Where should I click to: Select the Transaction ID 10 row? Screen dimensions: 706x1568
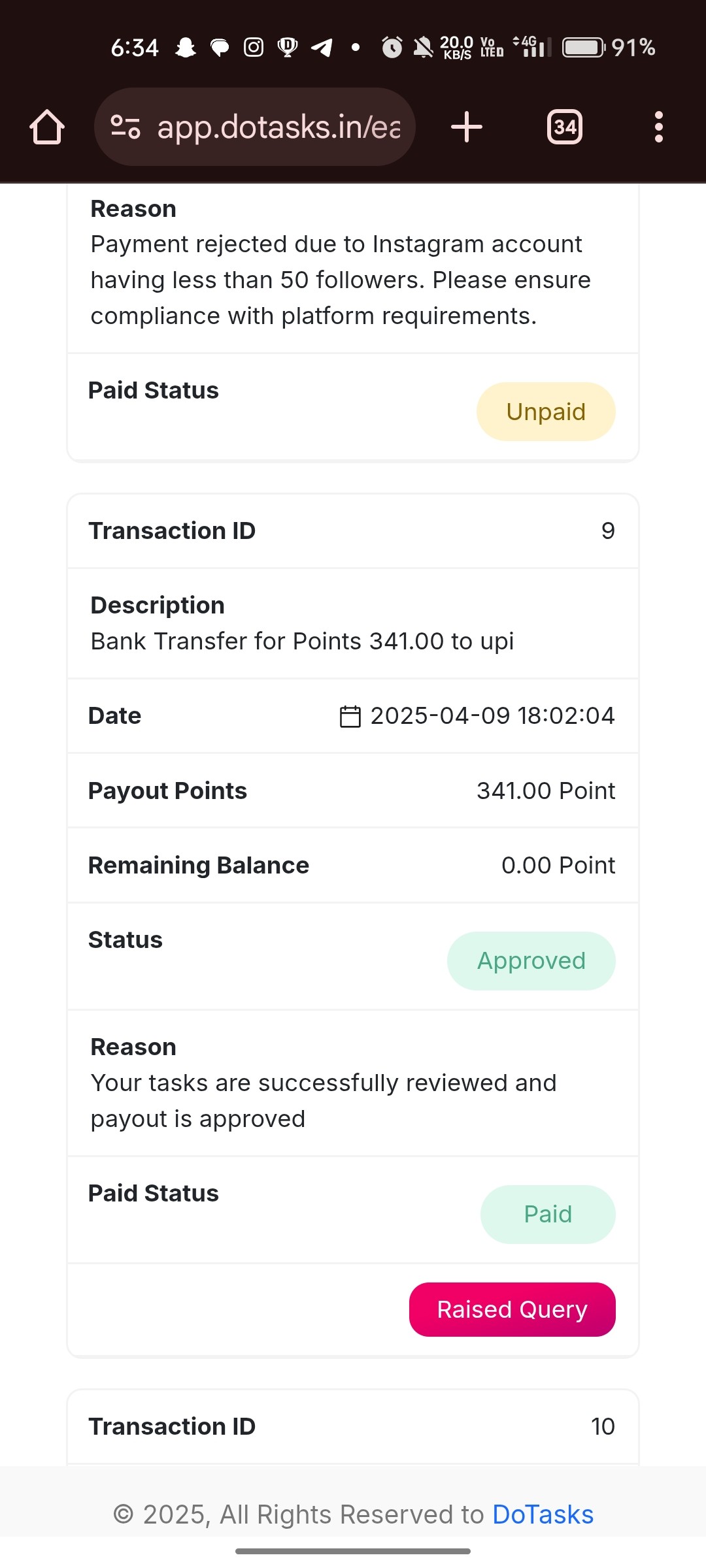point(353,1427)
